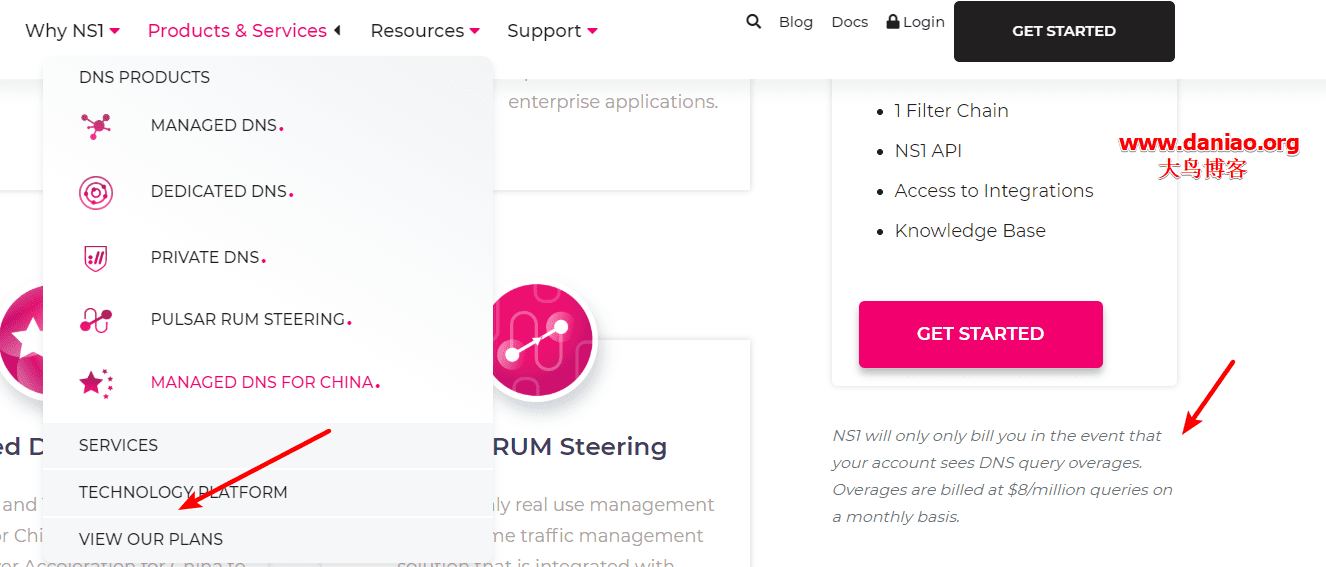This screenshot has height=567, width=1326.
Task: Click the 'RUM Steering' card heading
Action: [580, 446]
